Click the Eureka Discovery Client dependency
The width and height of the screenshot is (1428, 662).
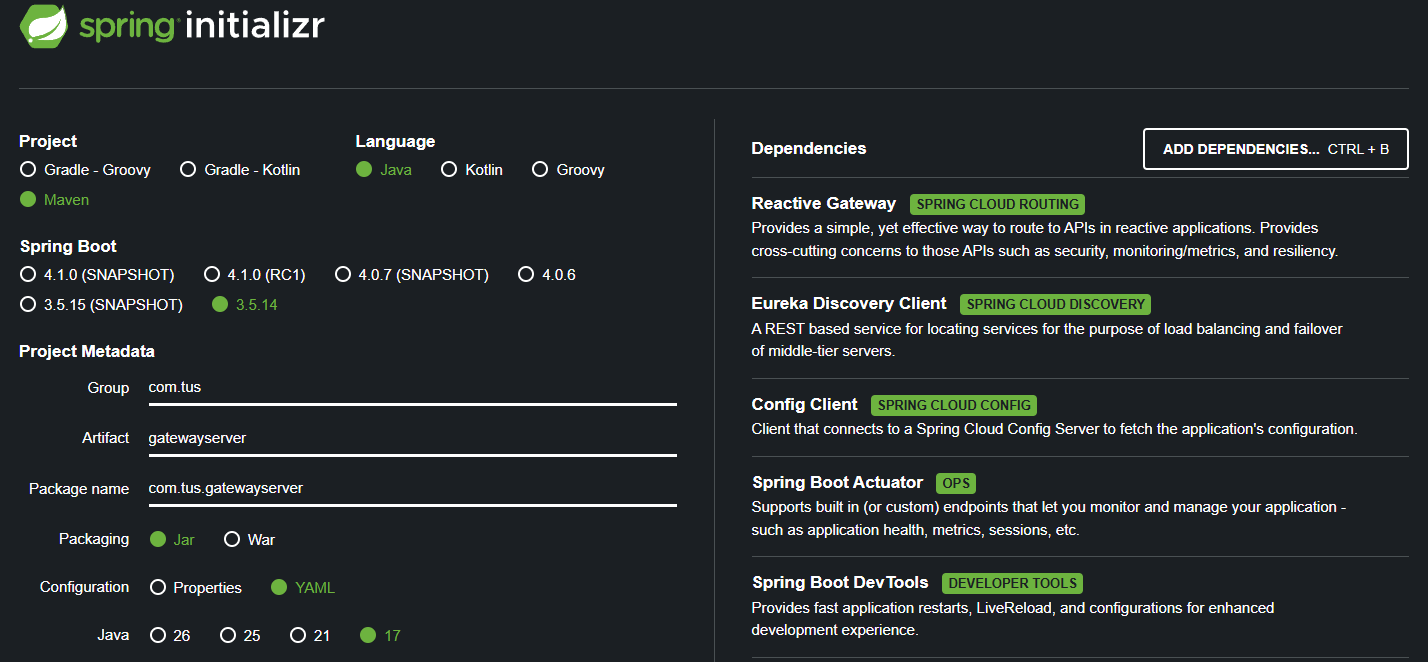coord(849,303)
